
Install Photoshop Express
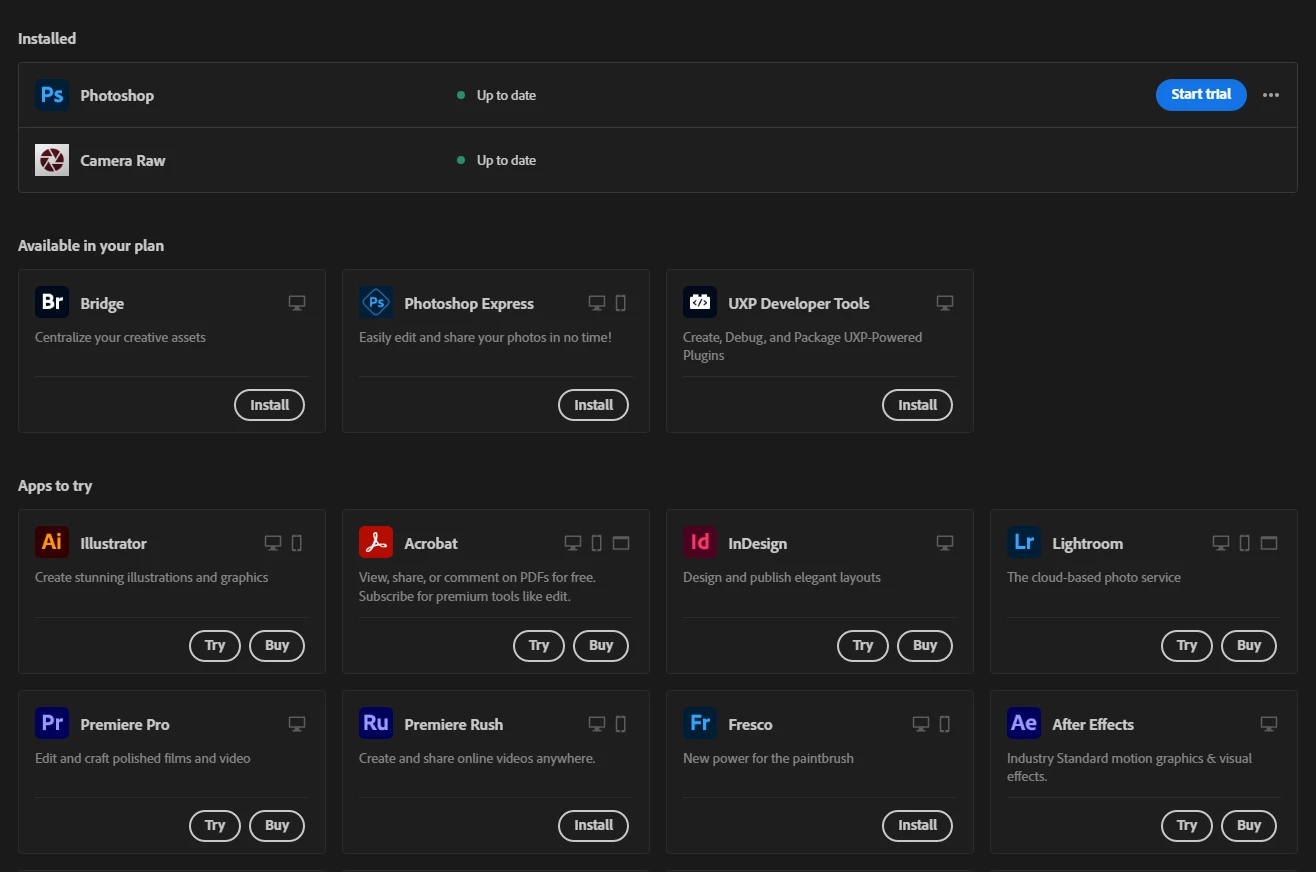[593, 405]
